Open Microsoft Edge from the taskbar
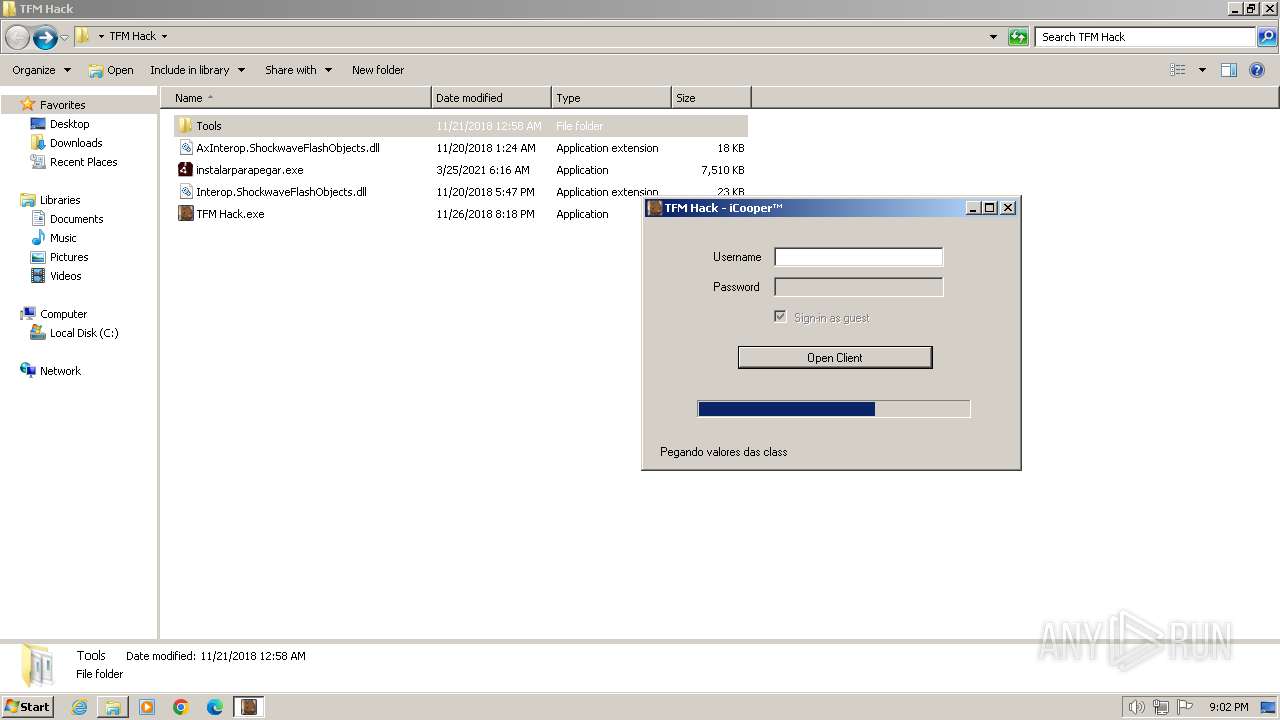 coord(215,707)
